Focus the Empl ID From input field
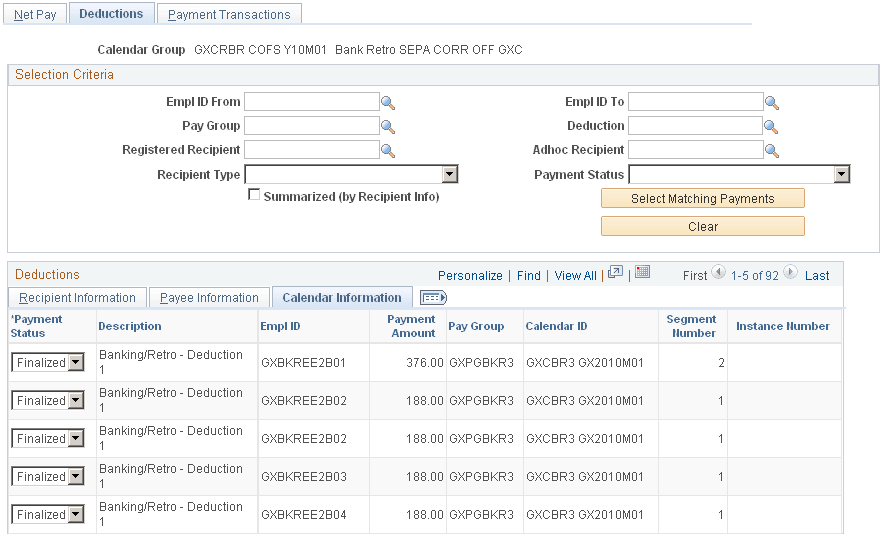The image size is (883, 537). click(x=312, y=102)
